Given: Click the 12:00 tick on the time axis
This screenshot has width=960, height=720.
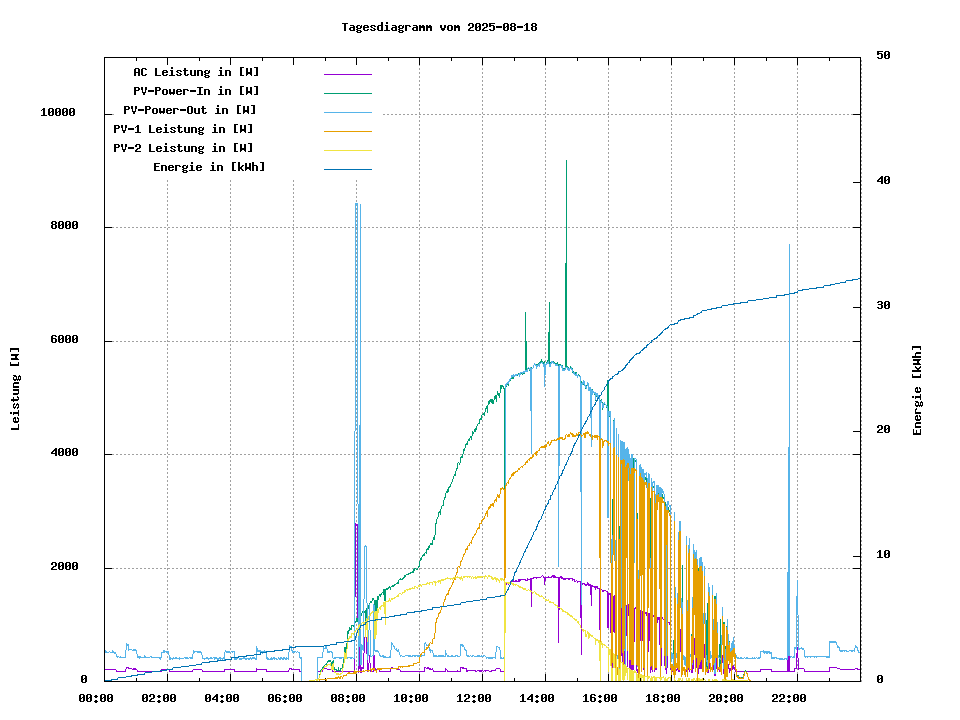Looking at the screenshot, I should [475, 698].
